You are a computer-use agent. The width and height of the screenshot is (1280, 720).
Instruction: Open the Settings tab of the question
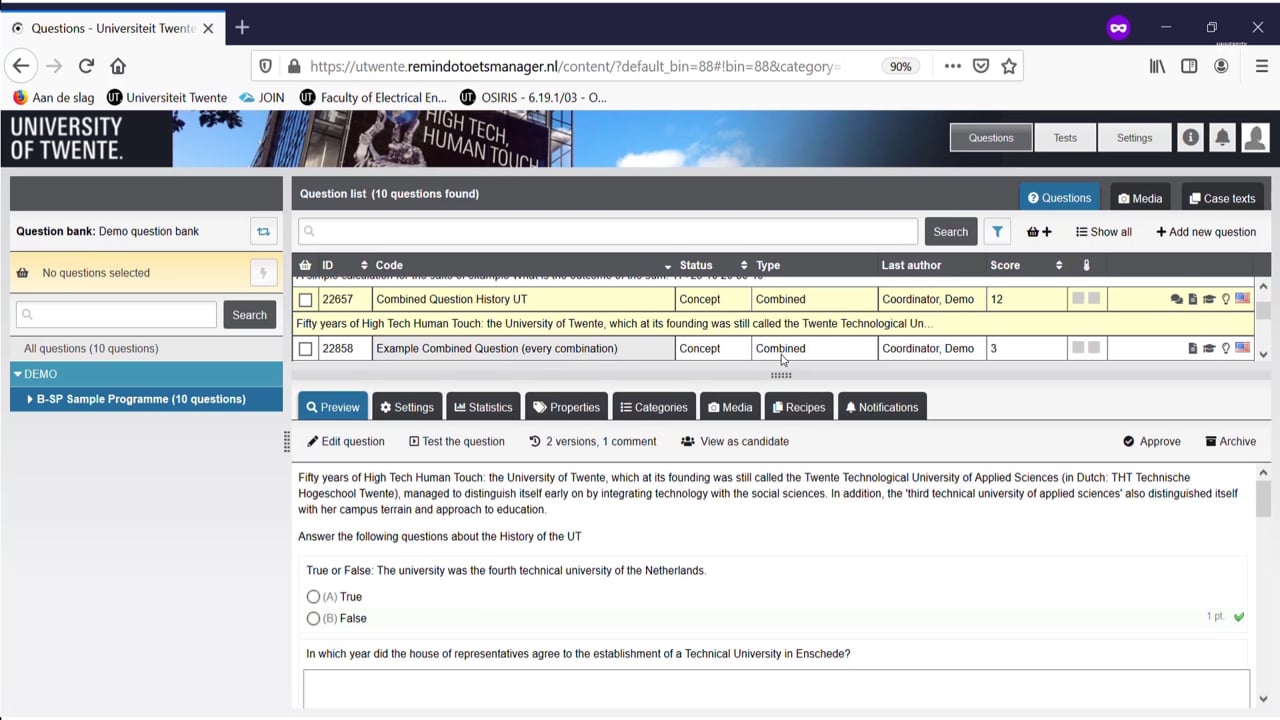[x=407, y=407]
